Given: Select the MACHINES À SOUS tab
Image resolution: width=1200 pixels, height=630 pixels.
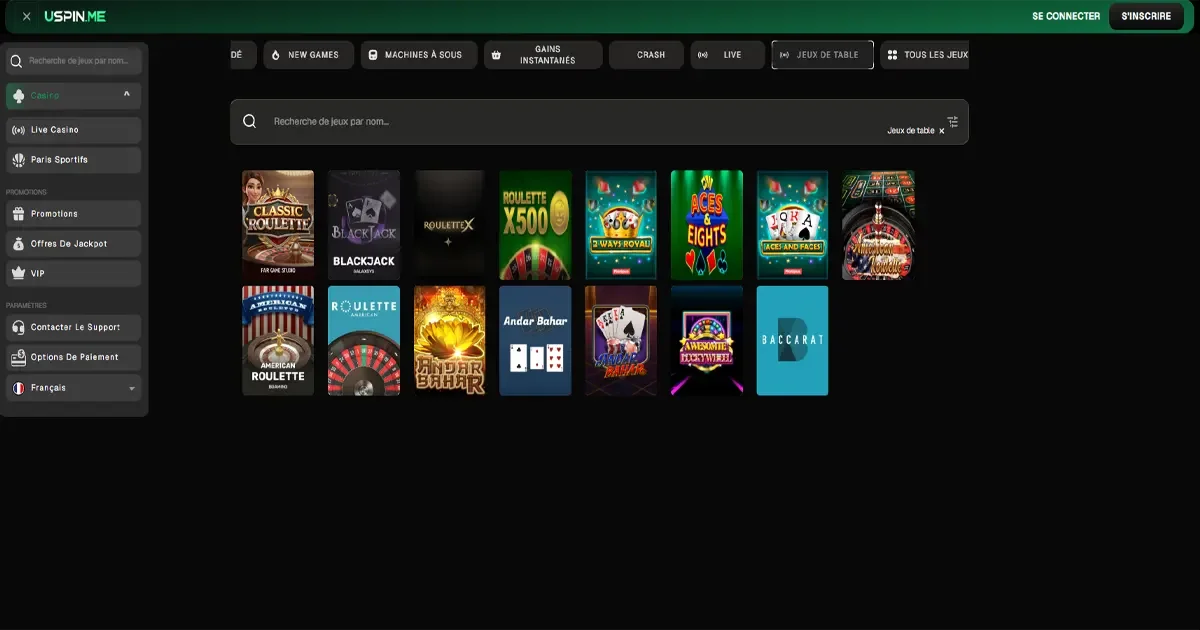Looking at the screenshot, I should [x=419, y=55].
